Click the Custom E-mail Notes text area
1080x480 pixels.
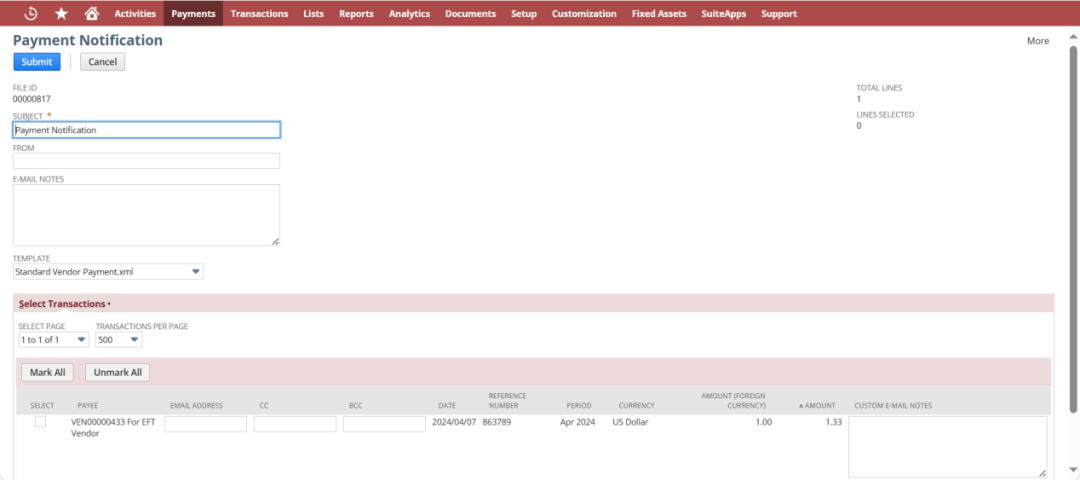948,446
